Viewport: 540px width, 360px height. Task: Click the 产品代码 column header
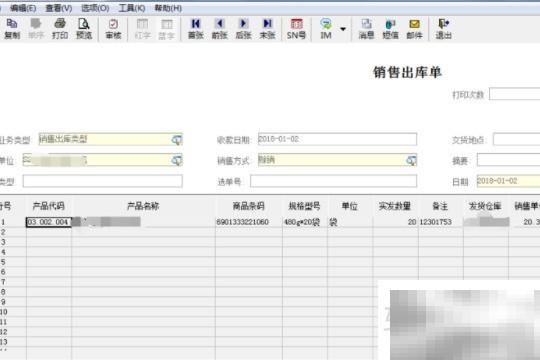coord(49,206)
